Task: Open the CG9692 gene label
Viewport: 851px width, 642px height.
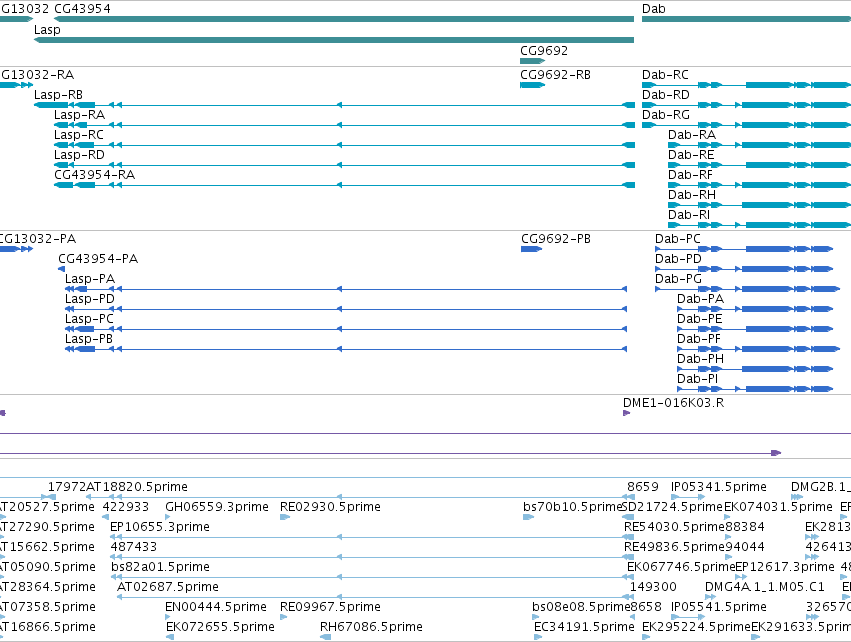Action: tap(544, 50)
